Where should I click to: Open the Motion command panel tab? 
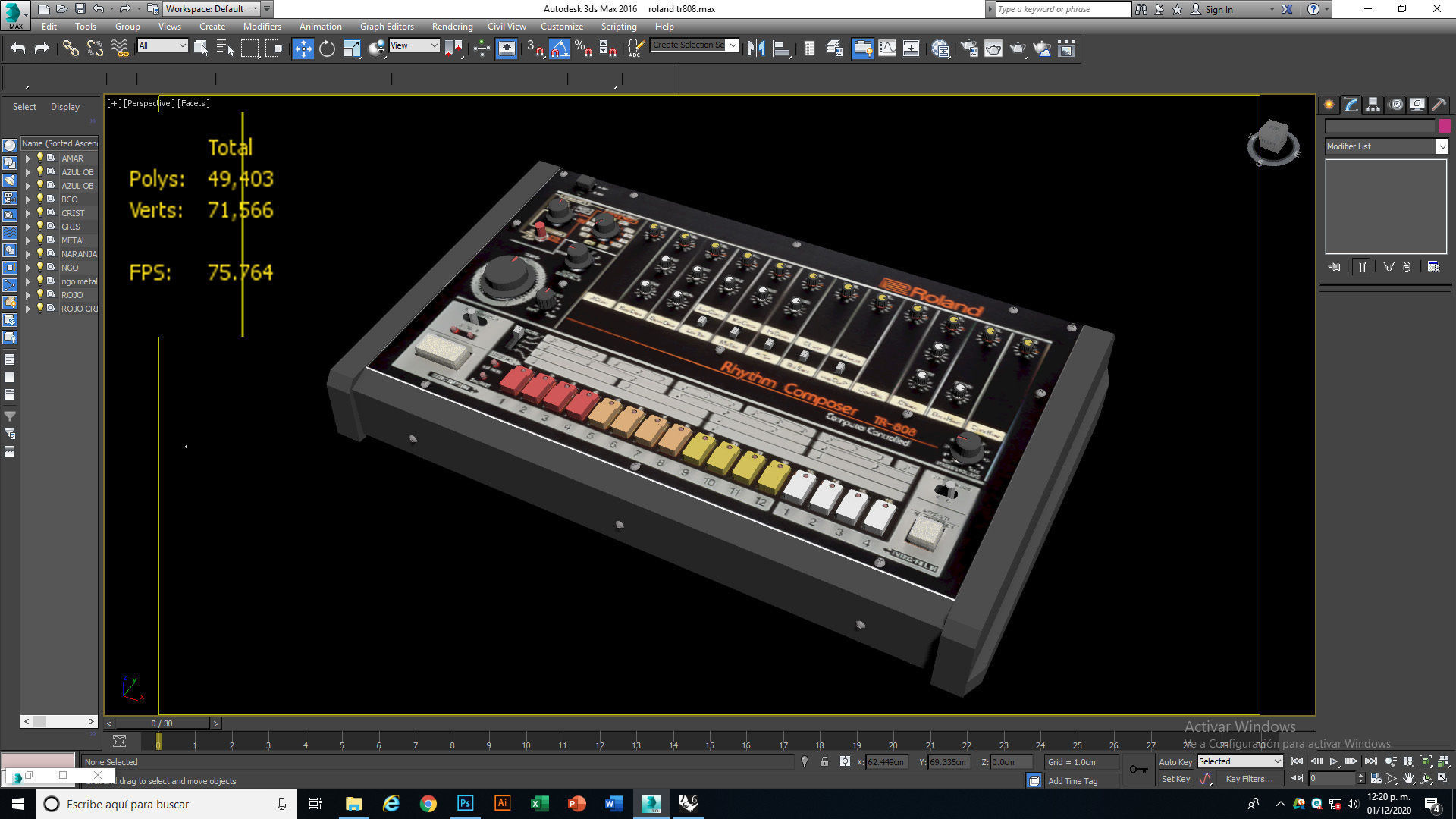[1396, 105]
